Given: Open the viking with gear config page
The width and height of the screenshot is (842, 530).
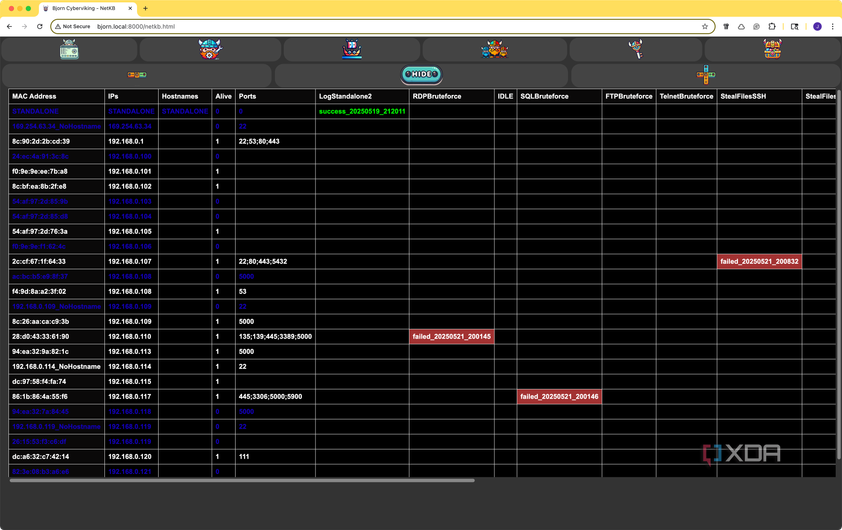Looking at the screenshot, I should tap(210, 49).
